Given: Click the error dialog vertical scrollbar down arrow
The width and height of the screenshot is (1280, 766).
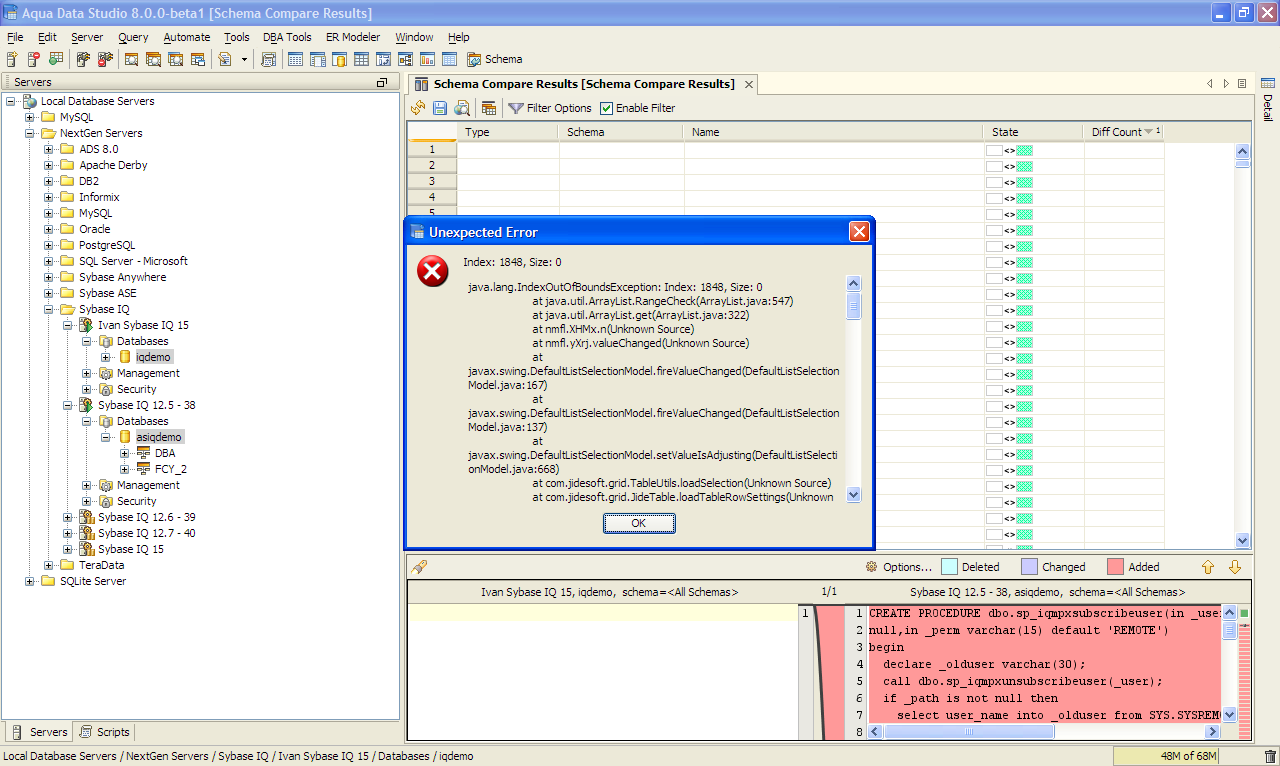Looking at the screenshot, I should tap(853, 494).
